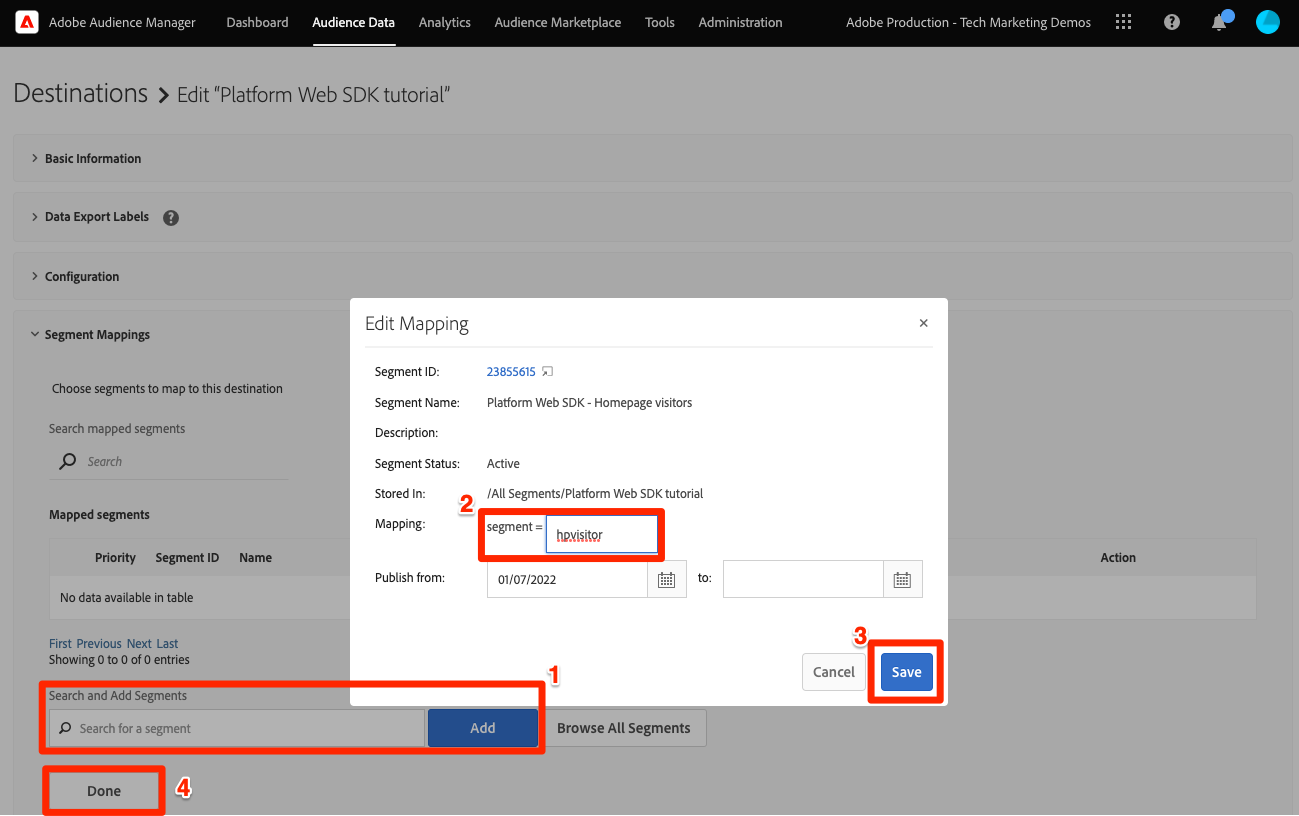The width and height of the screenshot is (1299, 816).
Task: Open the help question mark icon
Action: tap(1173, 22)
